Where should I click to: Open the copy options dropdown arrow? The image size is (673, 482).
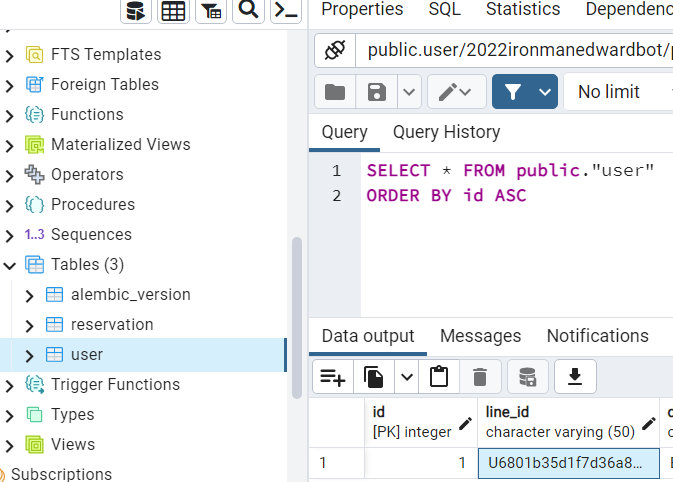(406, 377)
